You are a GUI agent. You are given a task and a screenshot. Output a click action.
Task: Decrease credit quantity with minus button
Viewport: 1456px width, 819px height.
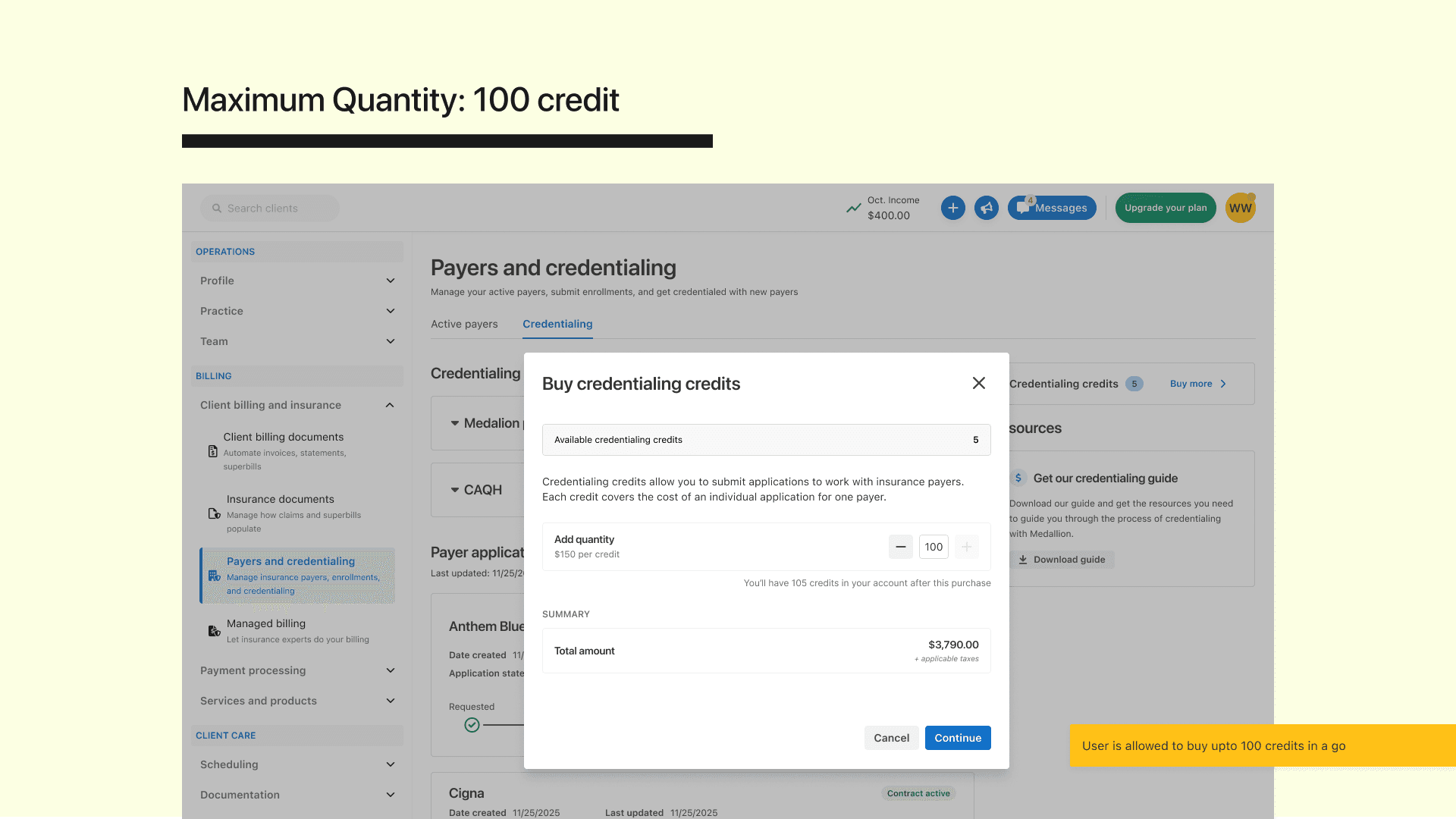pos(901,547)
